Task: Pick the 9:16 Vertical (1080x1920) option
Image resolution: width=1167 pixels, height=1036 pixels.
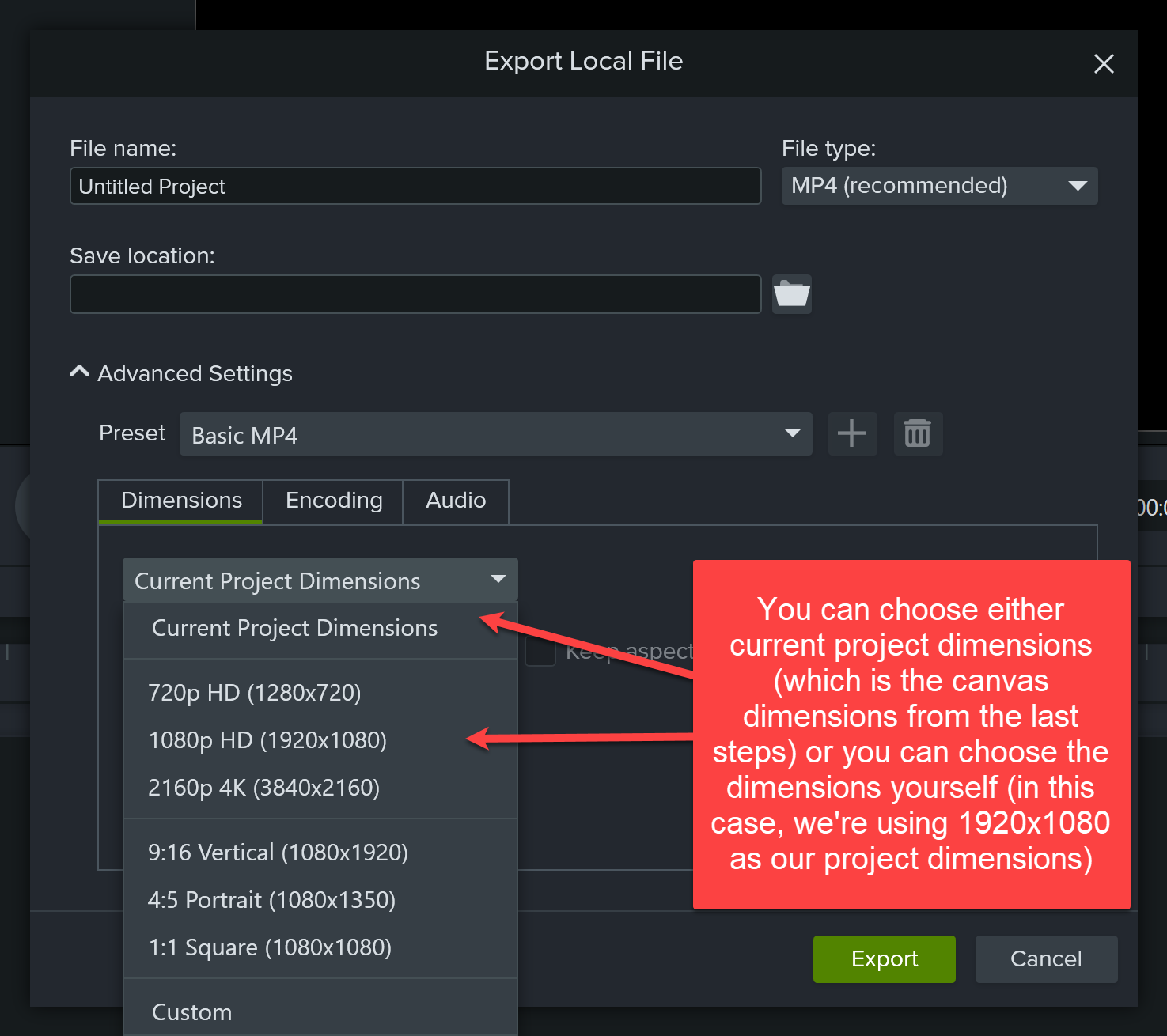Action: 278,853
